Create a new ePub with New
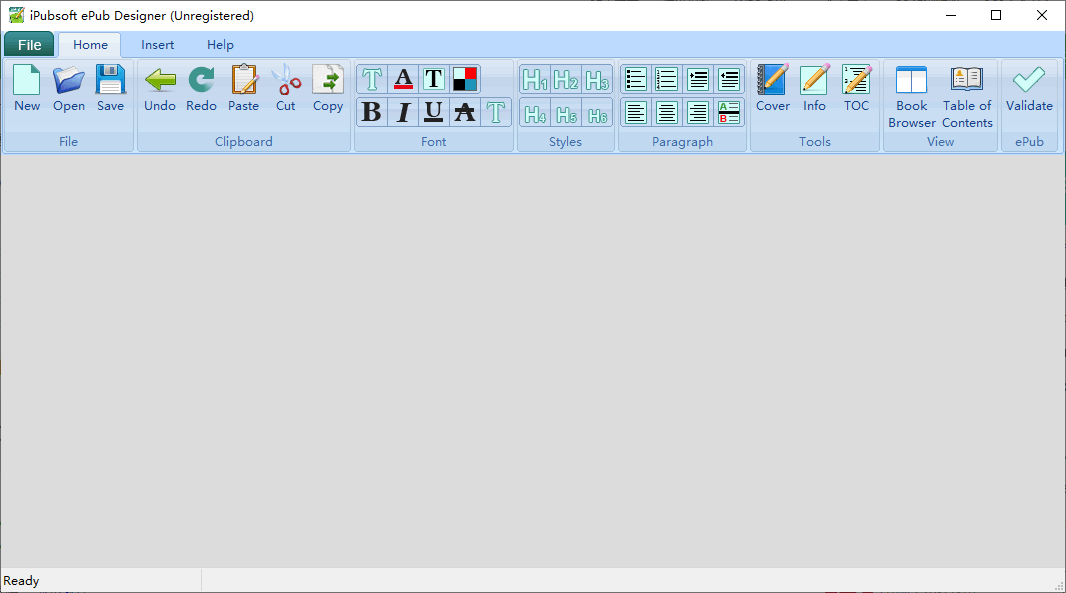The height and width of the screenshot is (593, 1066). click(x=27, y=88)
